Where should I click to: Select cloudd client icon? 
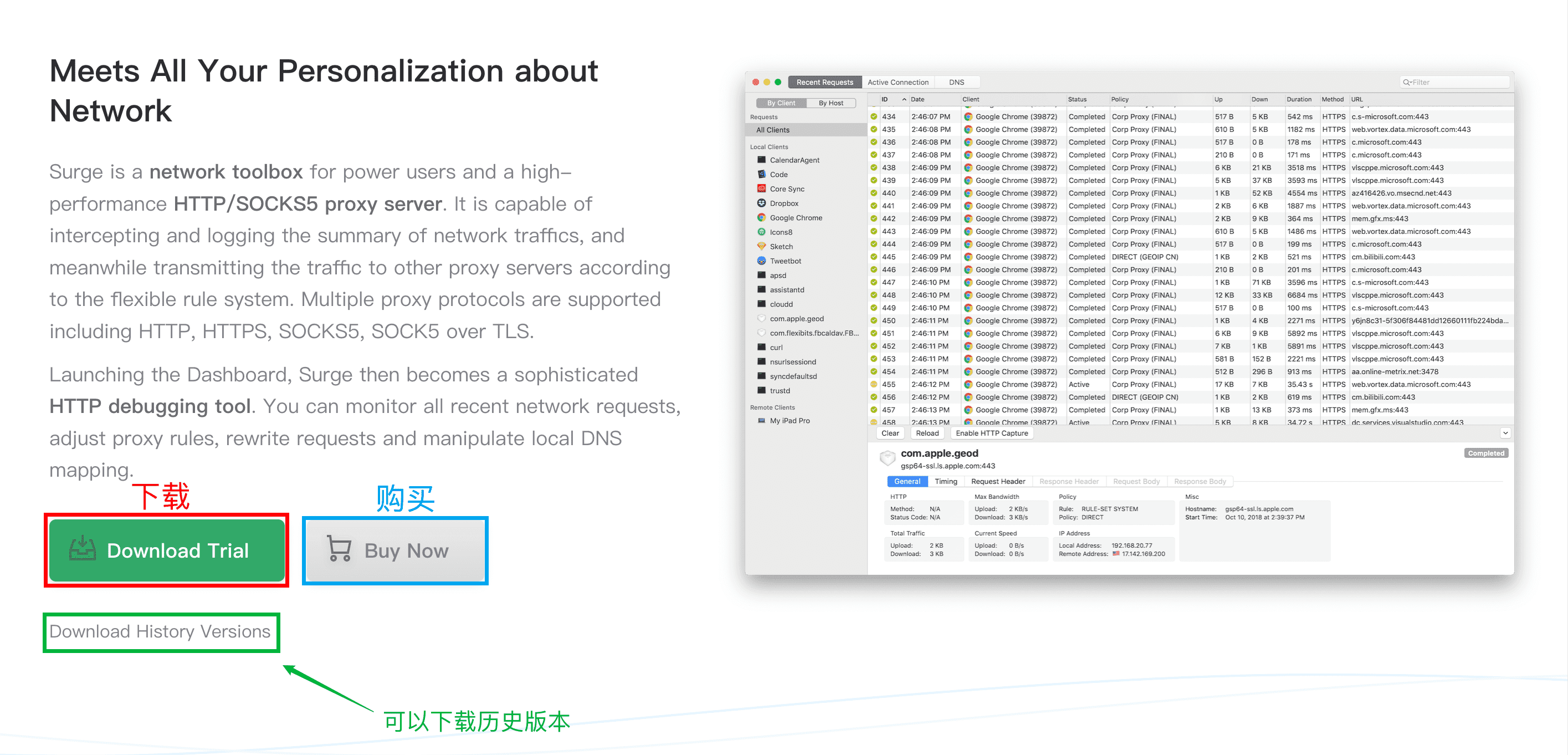760,303
